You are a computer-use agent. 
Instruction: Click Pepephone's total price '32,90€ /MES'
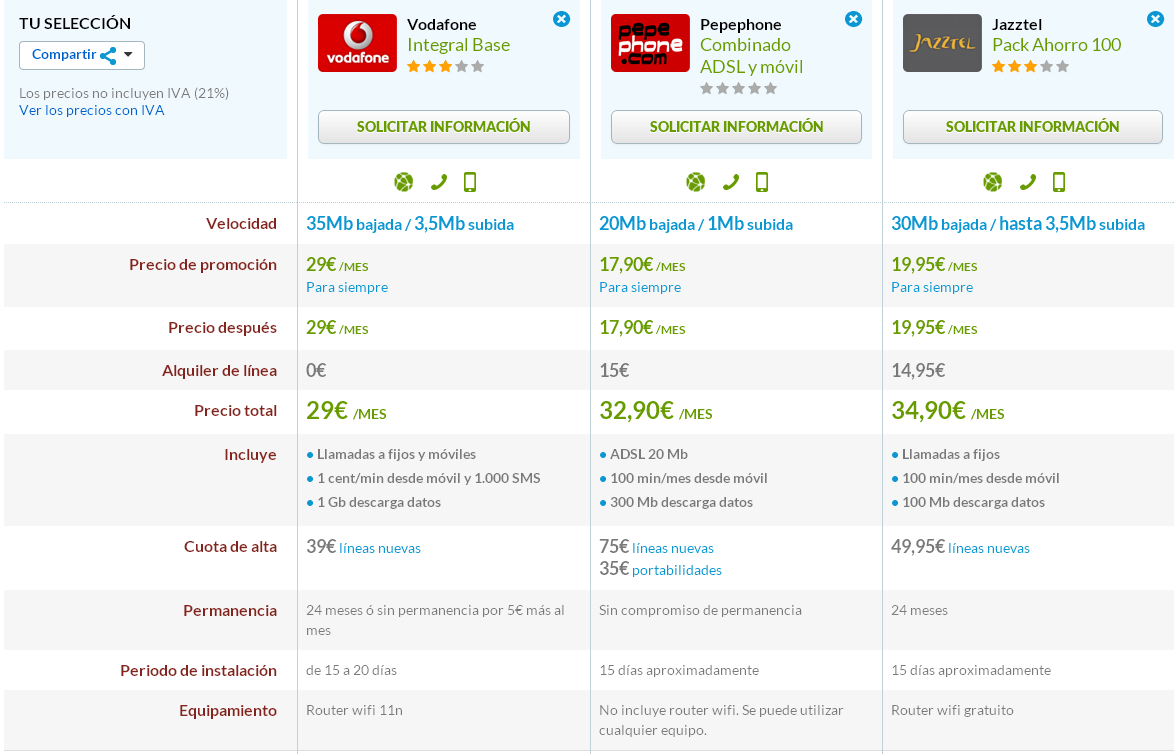(656, 411)
